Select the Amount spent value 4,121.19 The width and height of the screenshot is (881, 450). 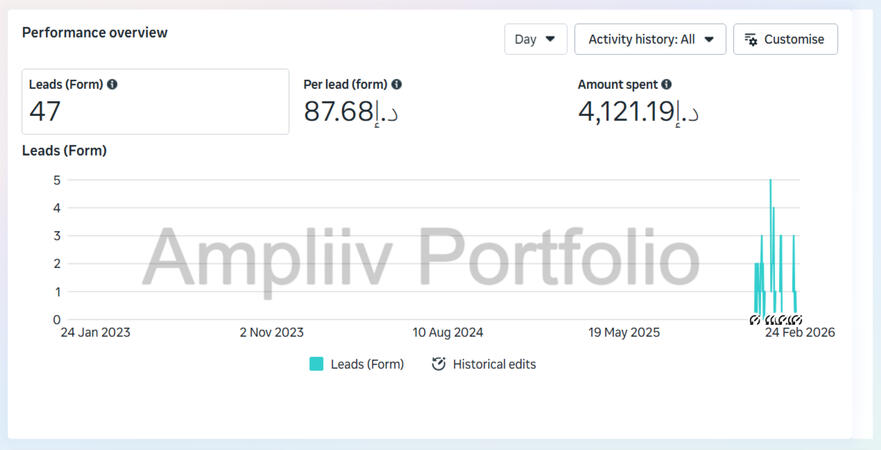pos(638,112)
